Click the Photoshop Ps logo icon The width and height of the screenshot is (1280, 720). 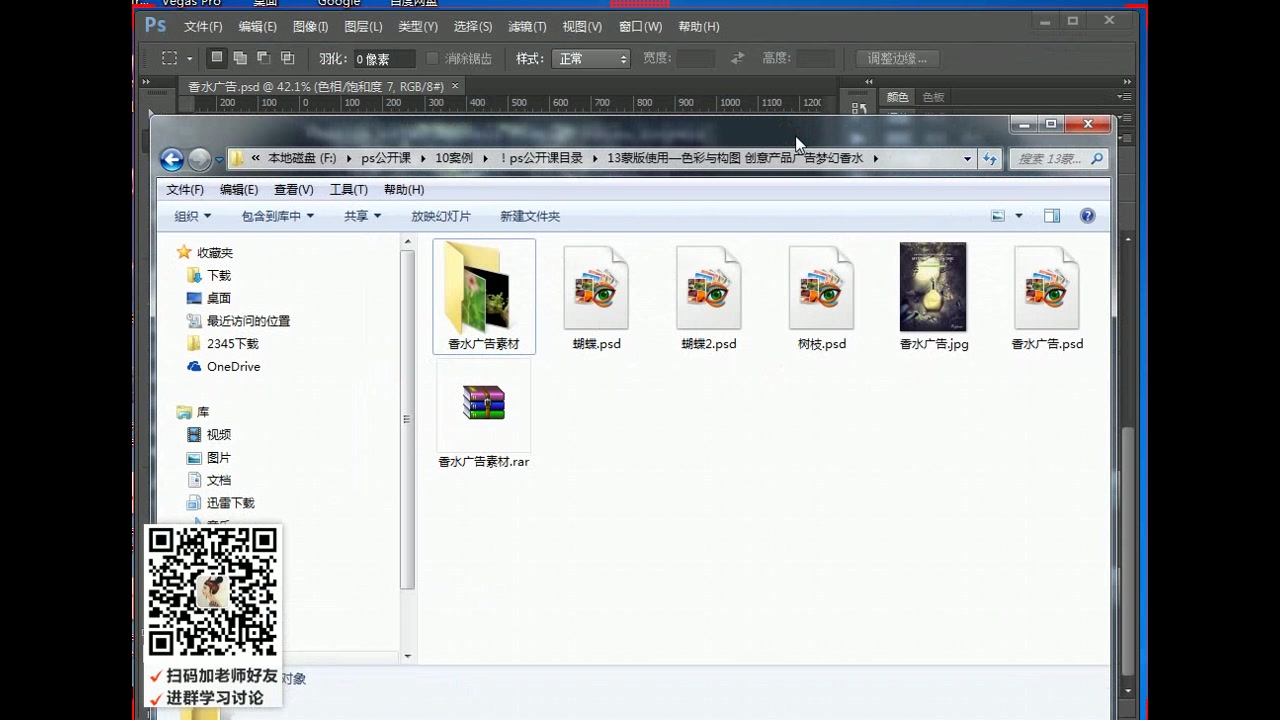click(x=155, y=26)
